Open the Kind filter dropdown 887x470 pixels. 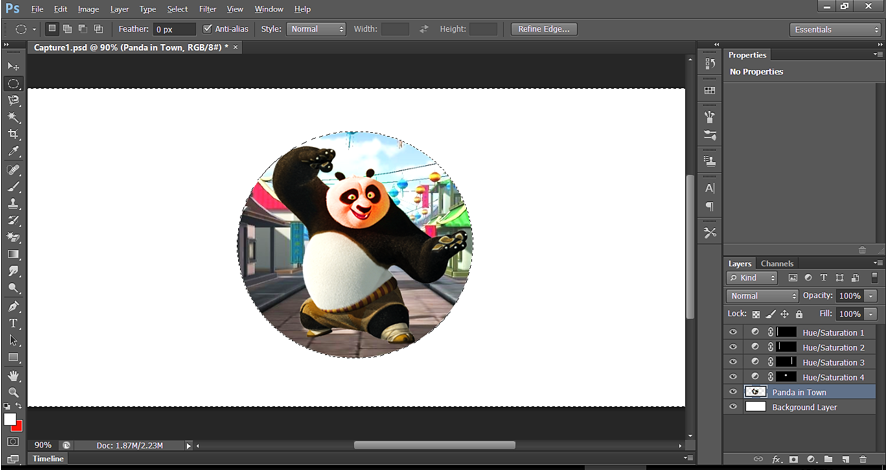752,278
